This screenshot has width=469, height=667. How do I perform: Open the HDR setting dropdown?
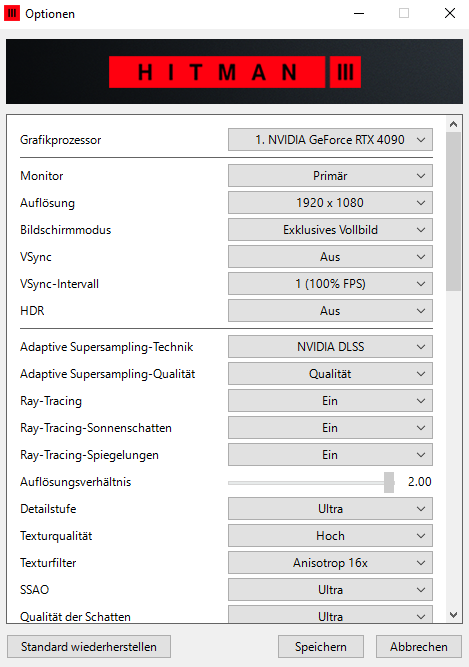pos(330,311)
